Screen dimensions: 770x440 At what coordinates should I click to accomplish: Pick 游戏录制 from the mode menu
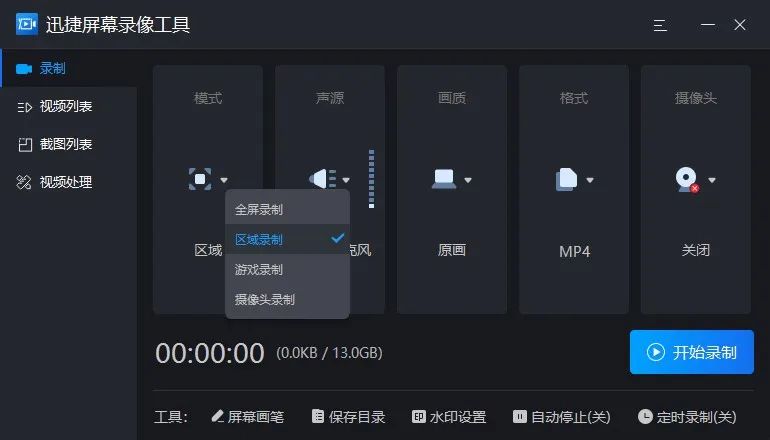[x=287, y=270]
